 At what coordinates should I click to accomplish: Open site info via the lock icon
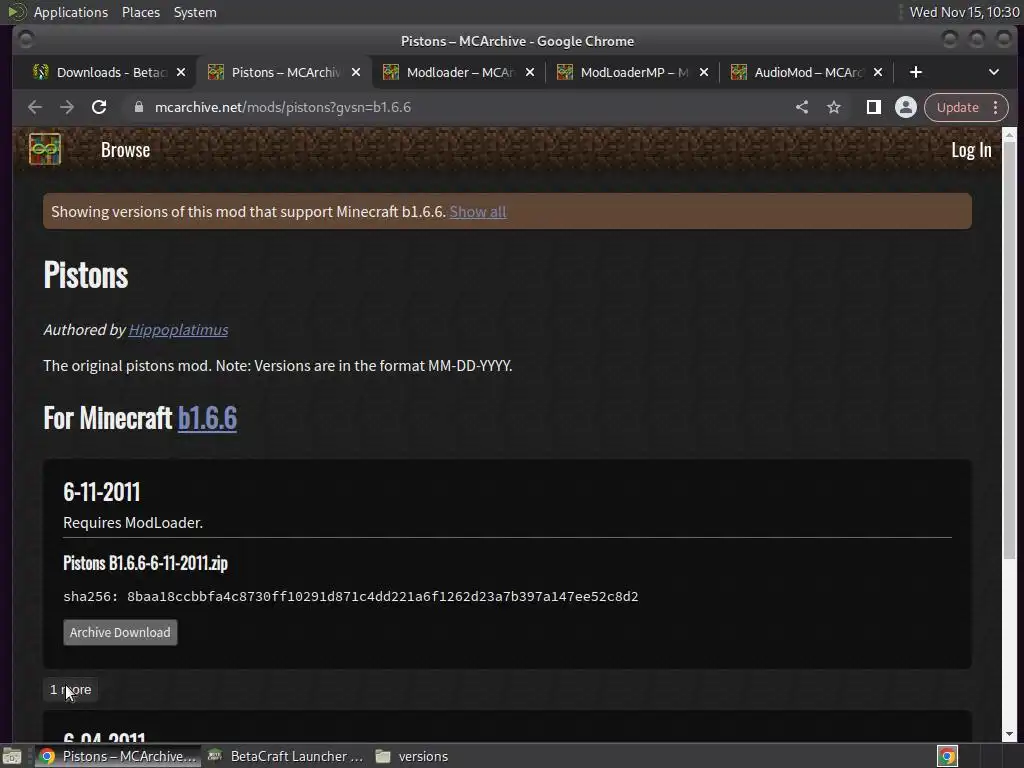pos(138,107)
